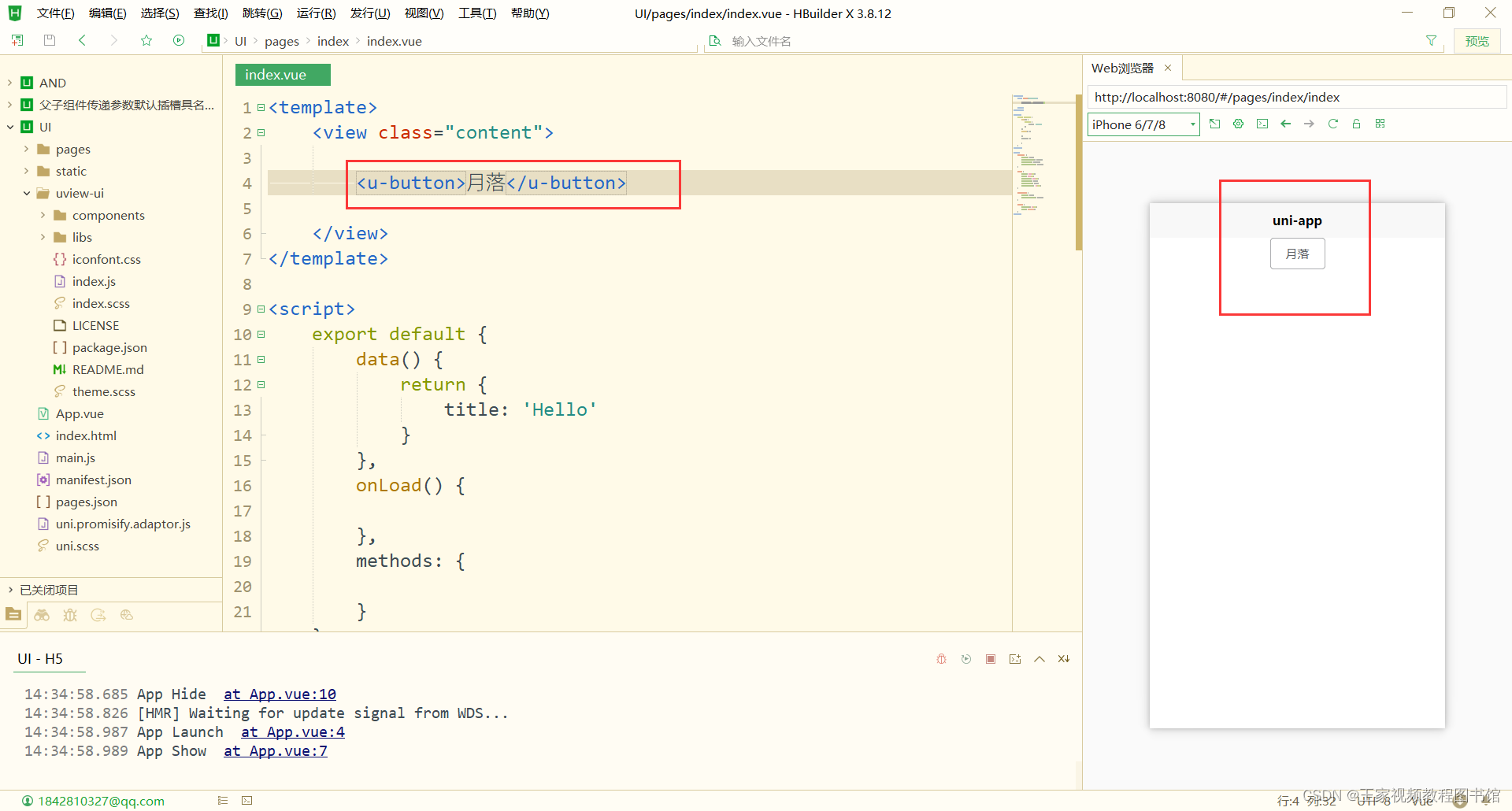Expand the components folder
Screen dimensions: 1512x811
[x=43, y=215]
